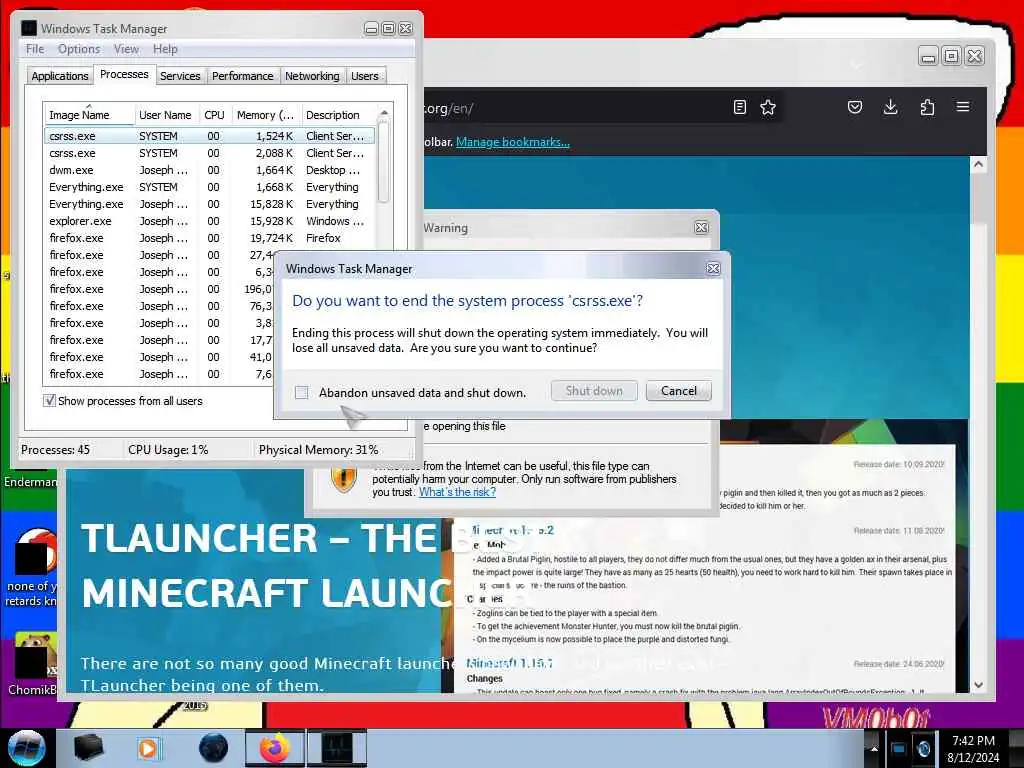Open the Pocket save icon in Firefox

click(x=854, y=107)
